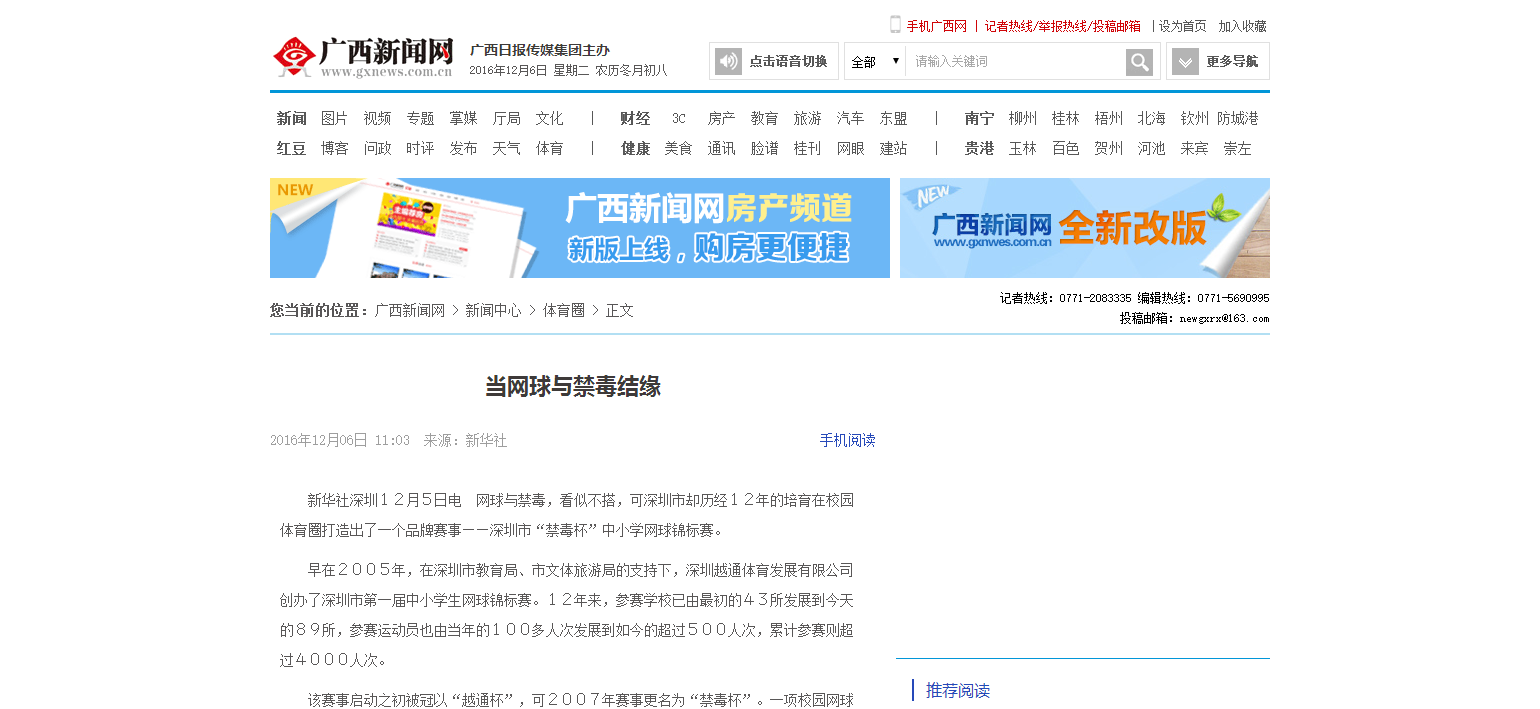Open the 全部 search category dropdown
1540x709 pixels.
(x=875, y=62)
